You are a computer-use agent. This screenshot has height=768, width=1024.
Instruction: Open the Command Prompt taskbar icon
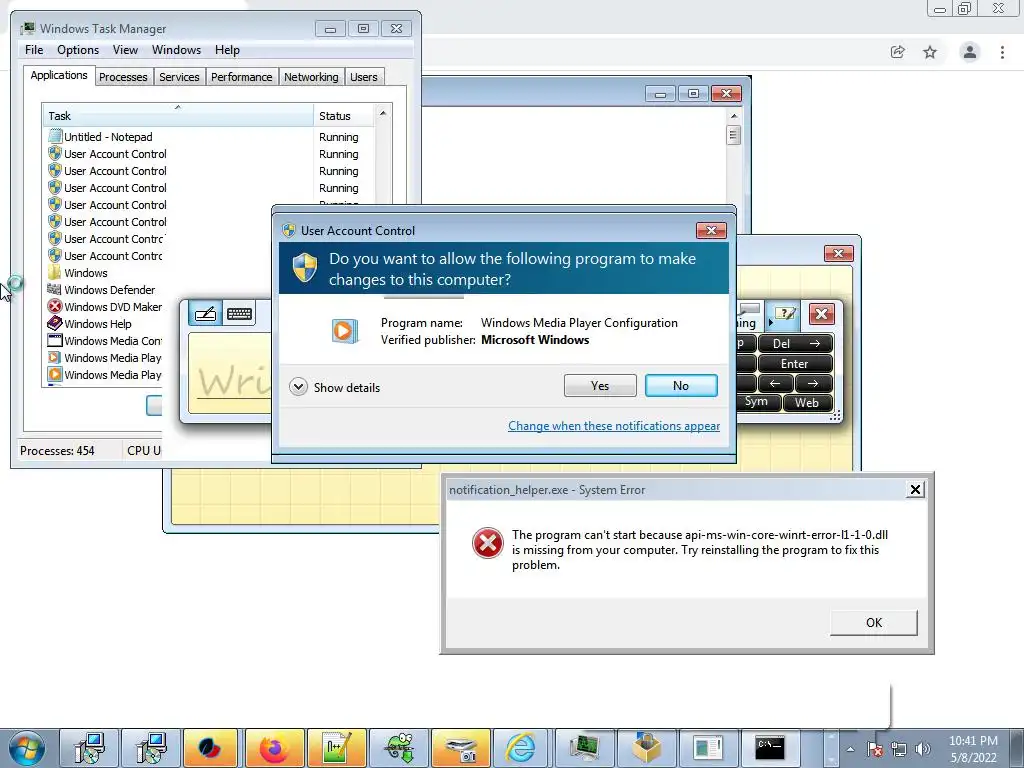tap(770, 748)
